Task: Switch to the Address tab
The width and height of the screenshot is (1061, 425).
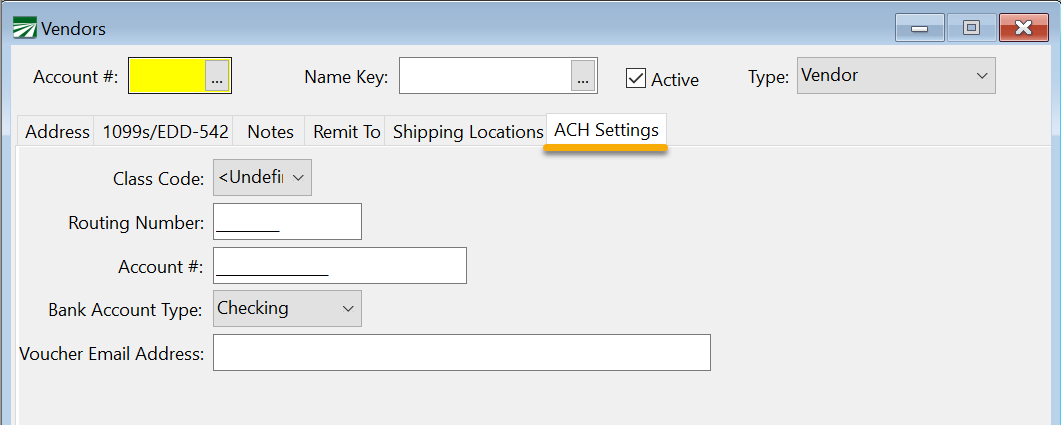Action: click(x=57, y=132)
